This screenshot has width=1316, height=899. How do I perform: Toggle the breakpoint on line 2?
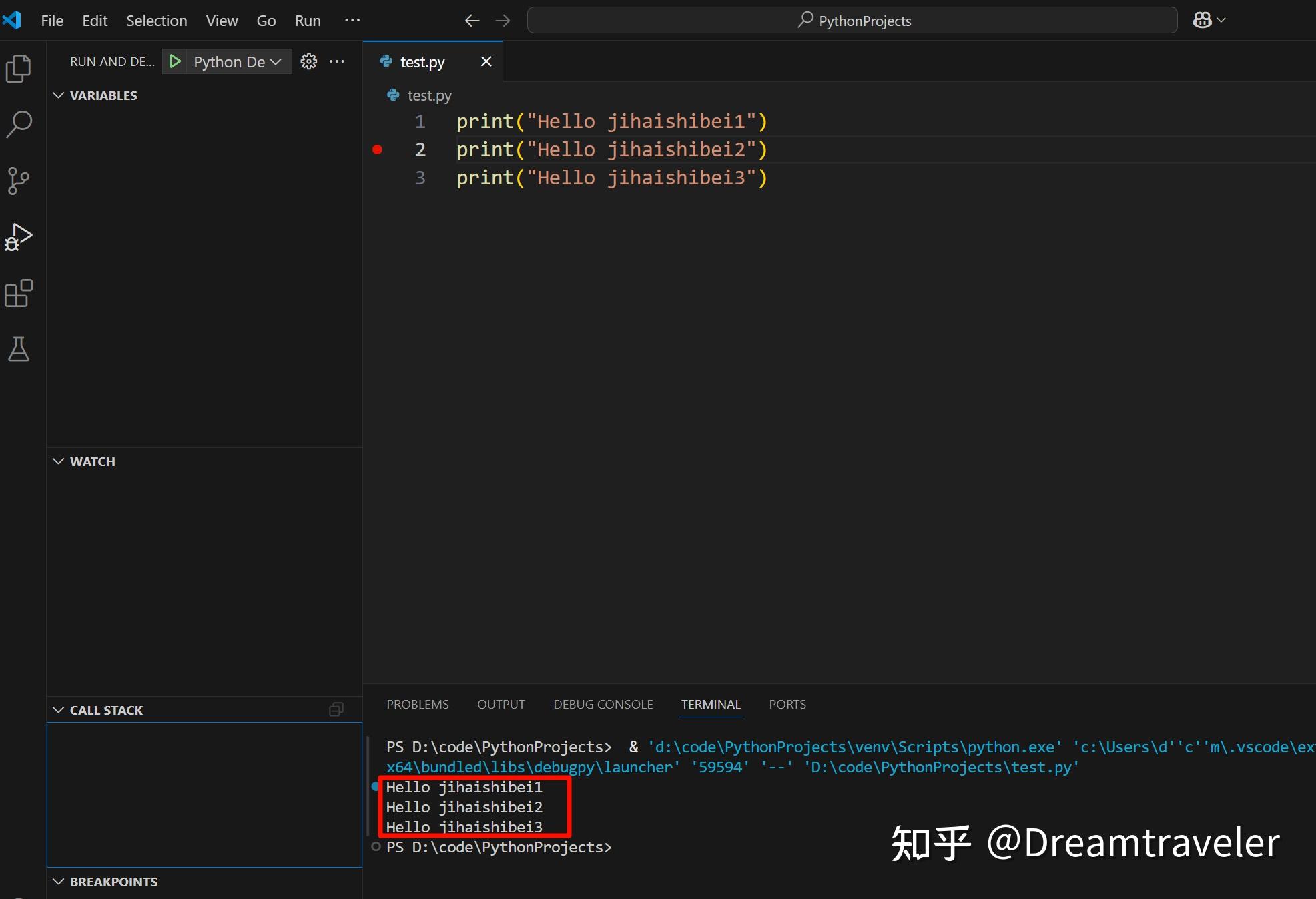[378, 149]
